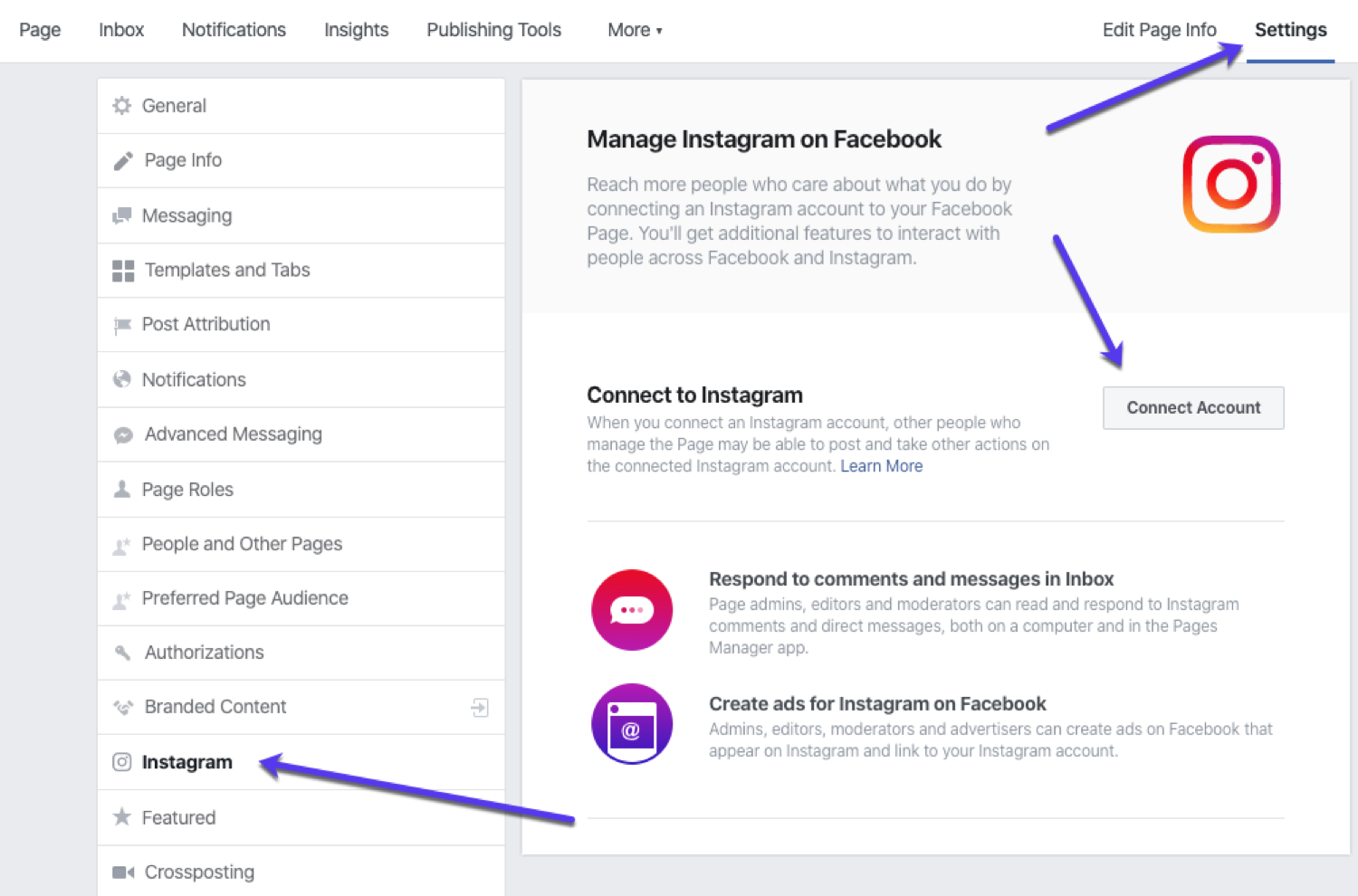Go to Publishing Tools
The height and width of the screenshot is (896, 1358).
tap(493, 30)
